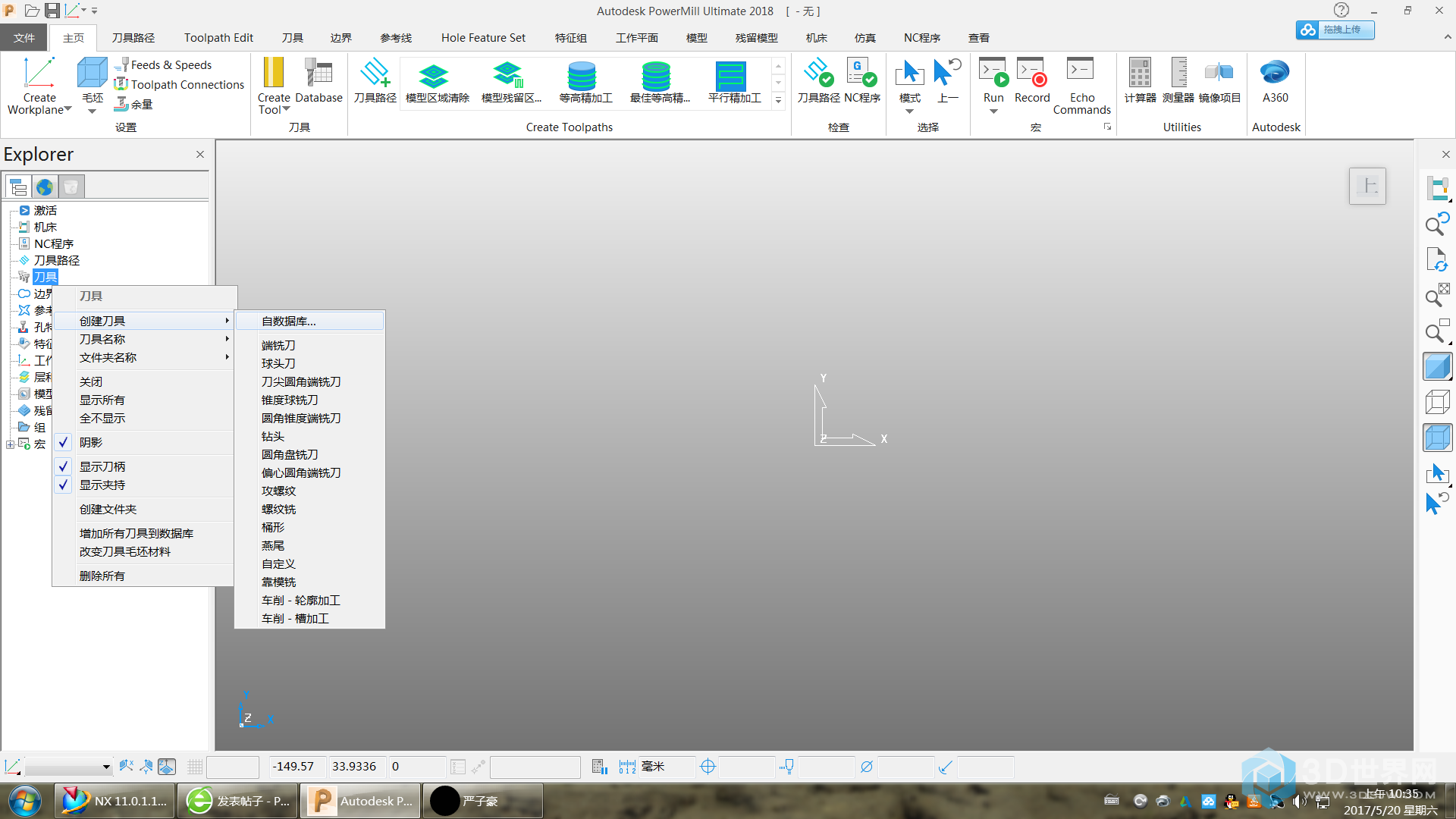Switch to the Toolpath Edit tab
1456x819 pixels.
click(218, 38)
